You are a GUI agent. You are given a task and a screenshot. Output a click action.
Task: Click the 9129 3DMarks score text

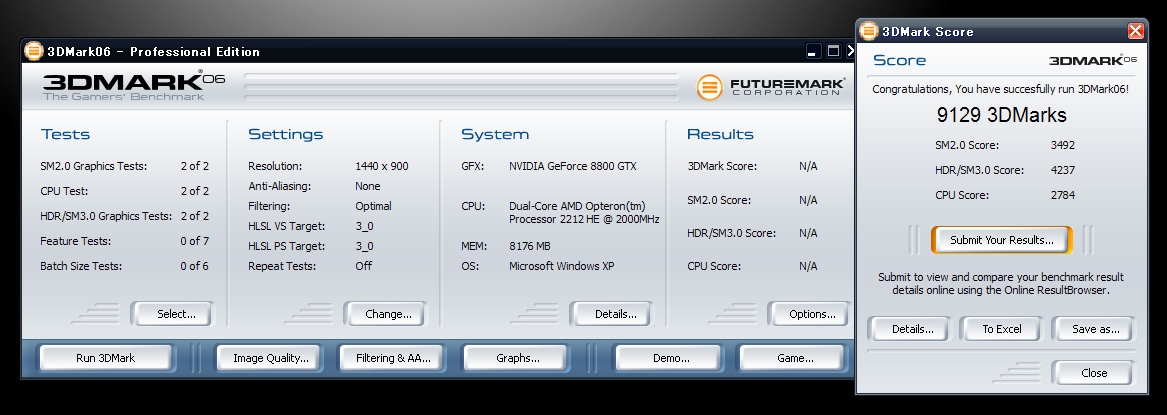click(x=1001, y=115)
